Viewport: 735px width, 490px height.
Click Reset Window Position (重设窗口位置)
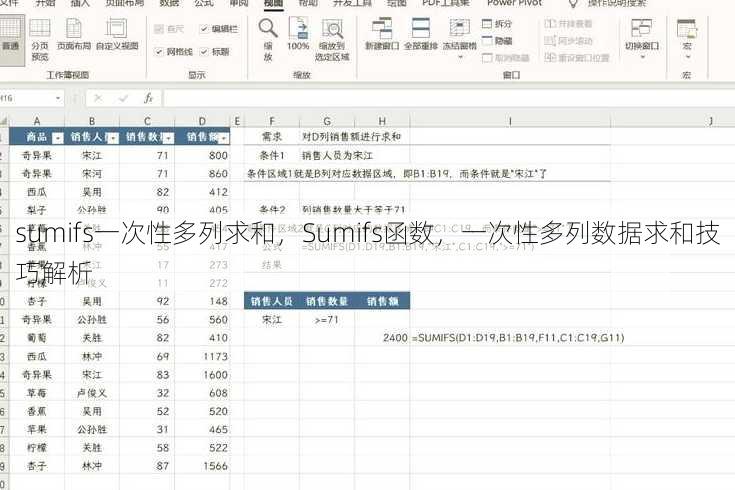click(x=577, y=58)
